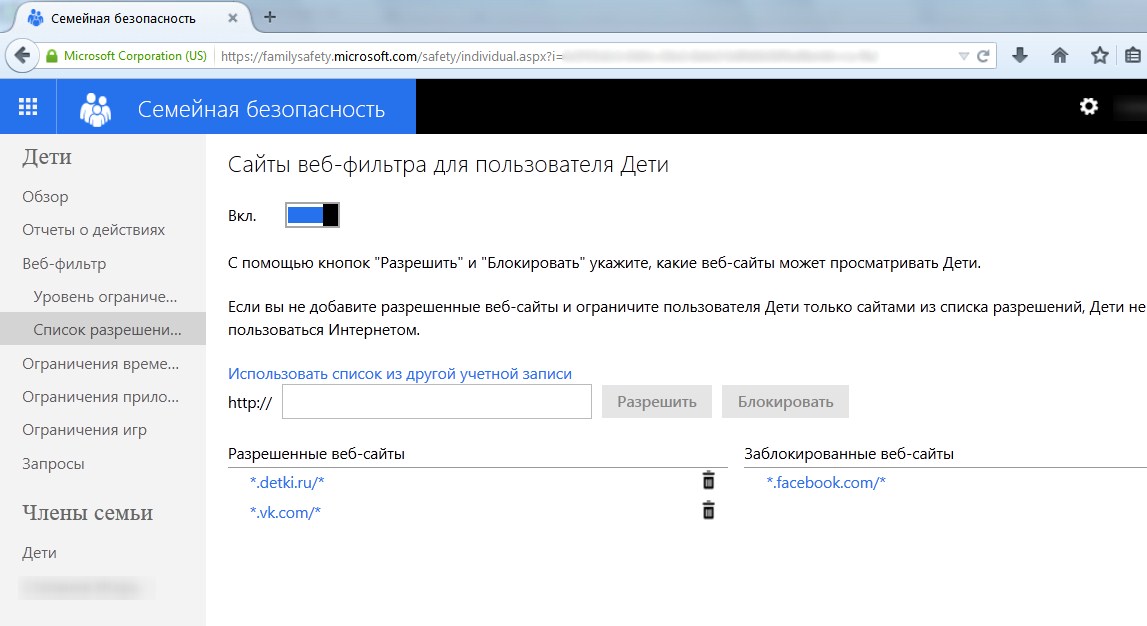1147x626 pixels.
Task: Reload the page with the refresh icon
Action: coord(983,56)
